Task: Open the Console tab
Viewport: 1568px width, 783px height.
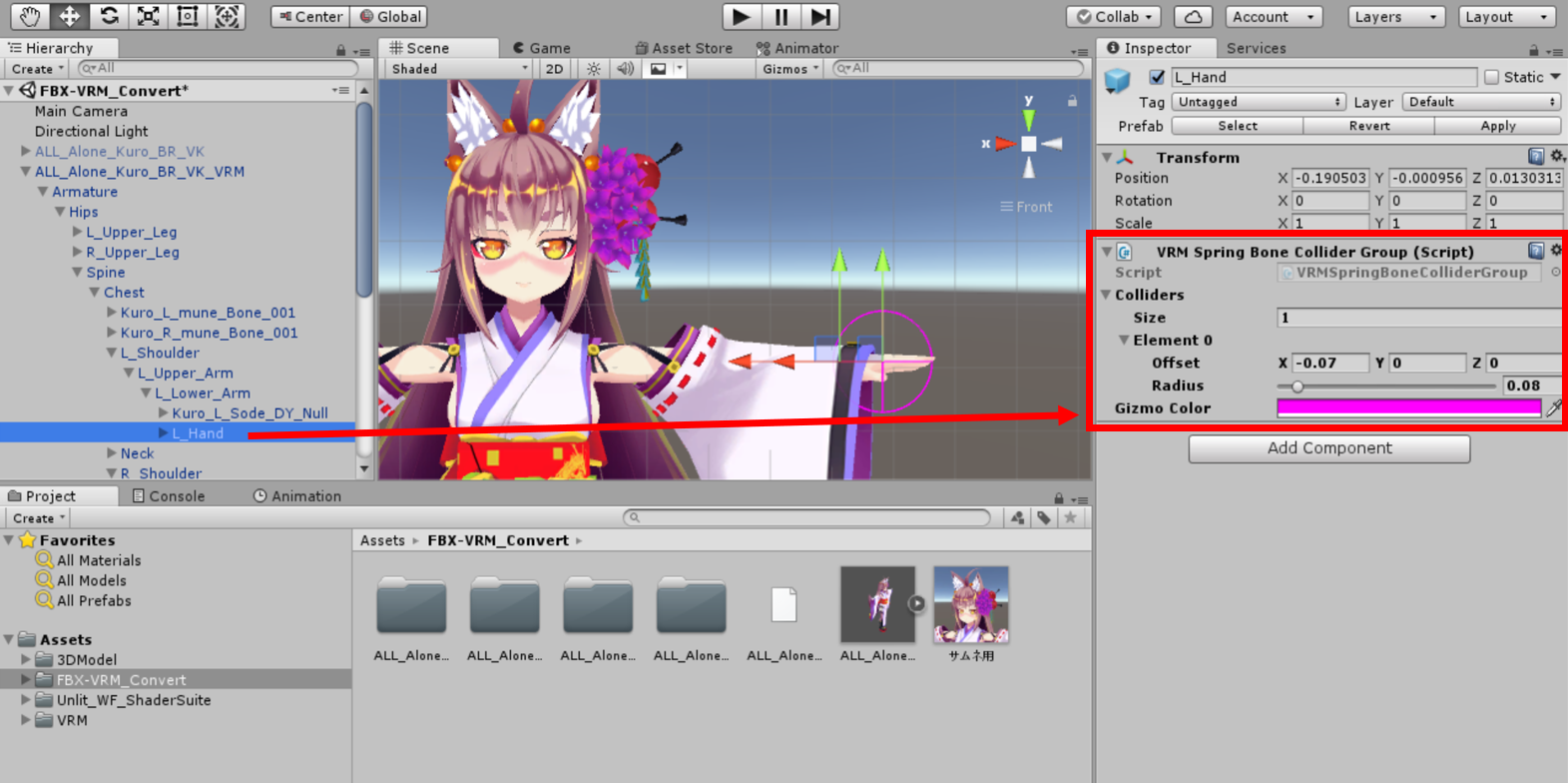Action: 169,496
